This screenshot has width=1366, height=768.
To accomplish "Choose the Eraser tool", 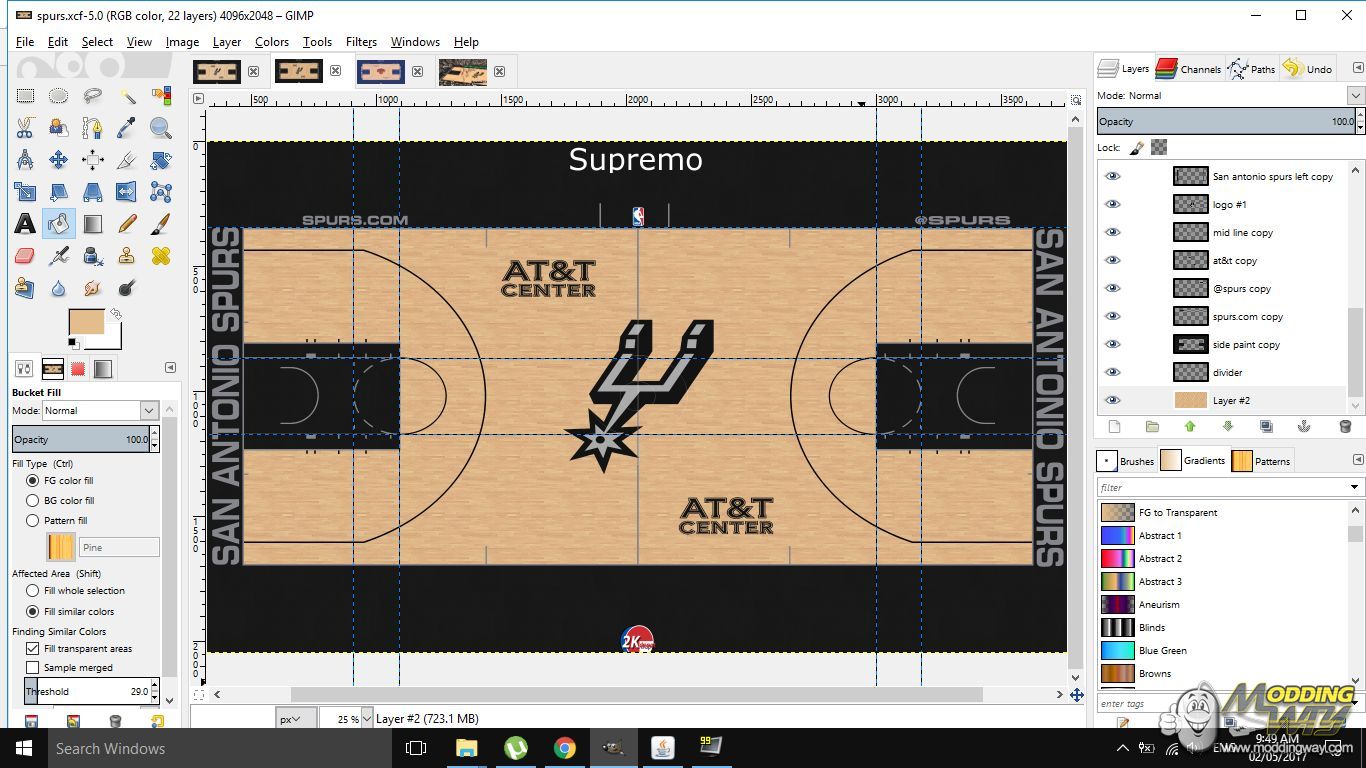I will [x=25, y=256].
